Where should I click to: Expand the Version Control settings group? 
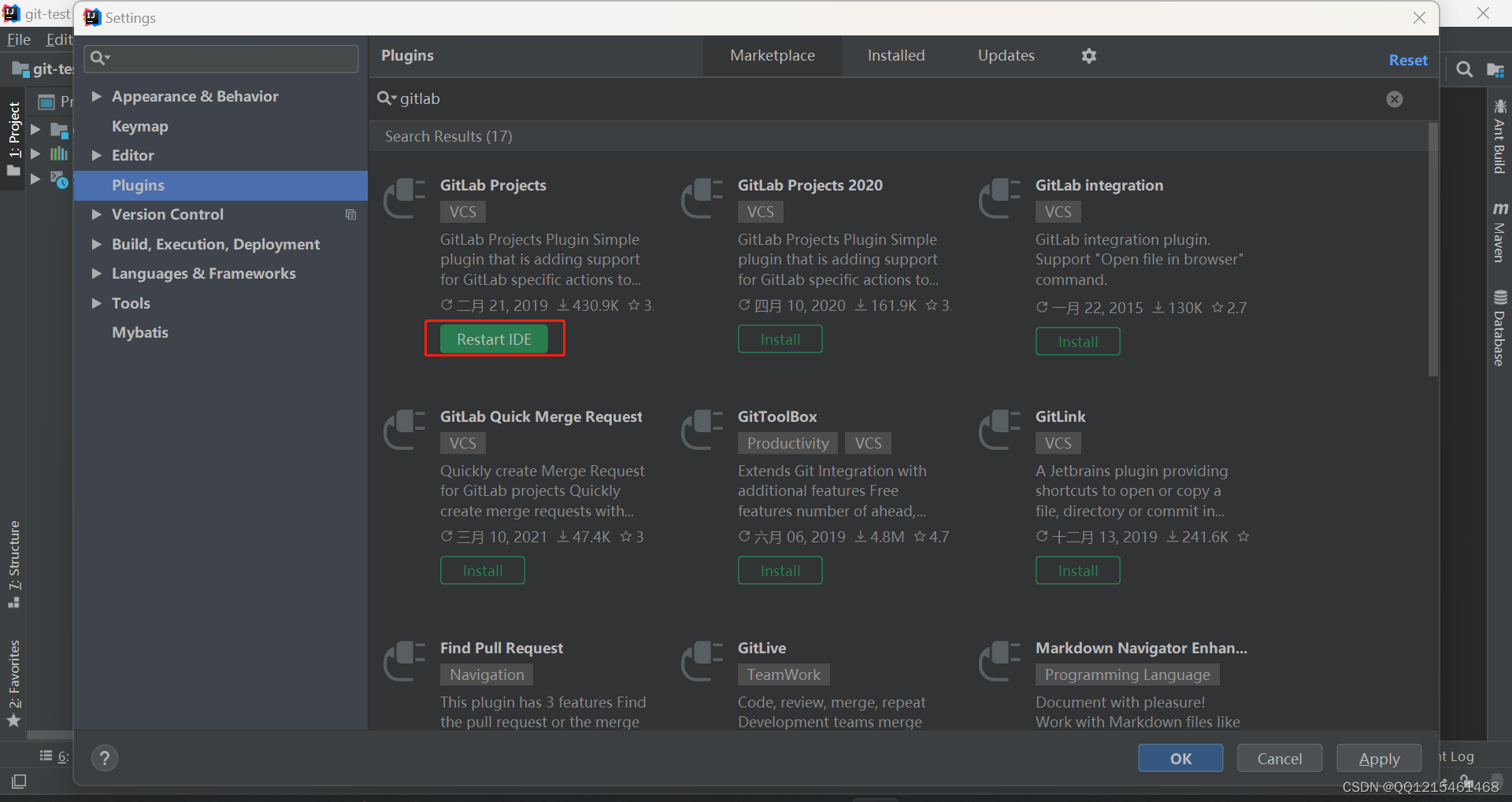97,214
